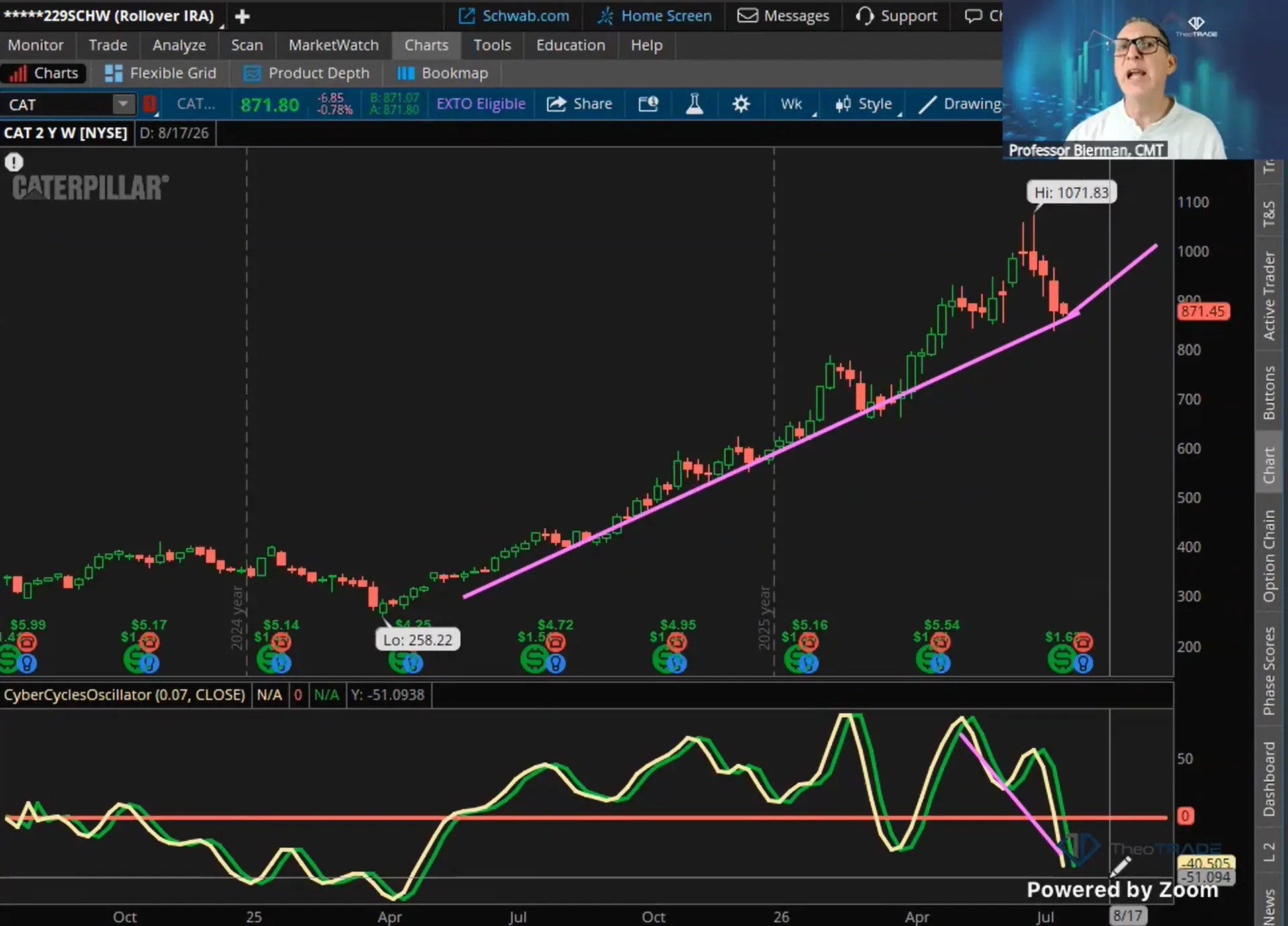The height and width of the screenshot is (926, 1288).
Task: Click the green dividend icon below $5.14
Action: [270, 660]
